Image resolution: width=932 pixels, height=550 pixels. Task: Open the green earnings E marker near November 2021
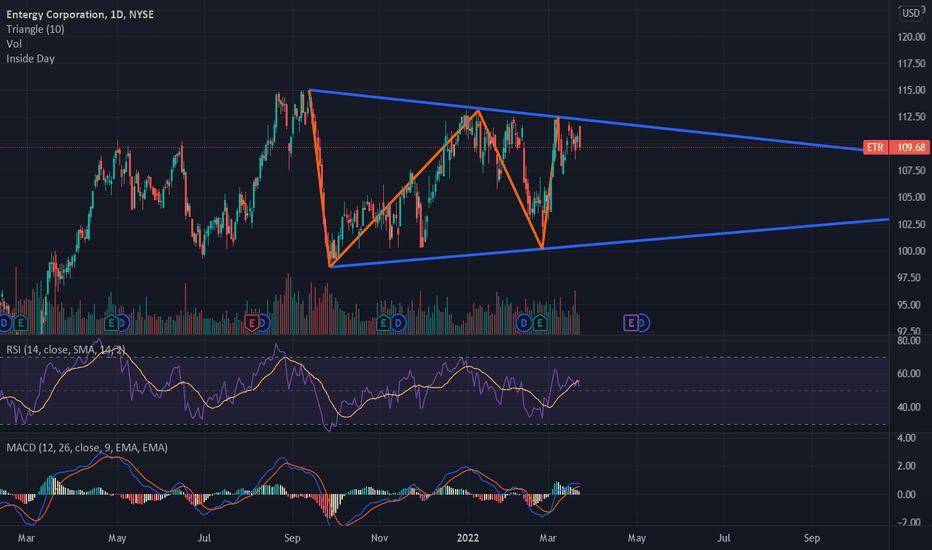tap(383, 323)
